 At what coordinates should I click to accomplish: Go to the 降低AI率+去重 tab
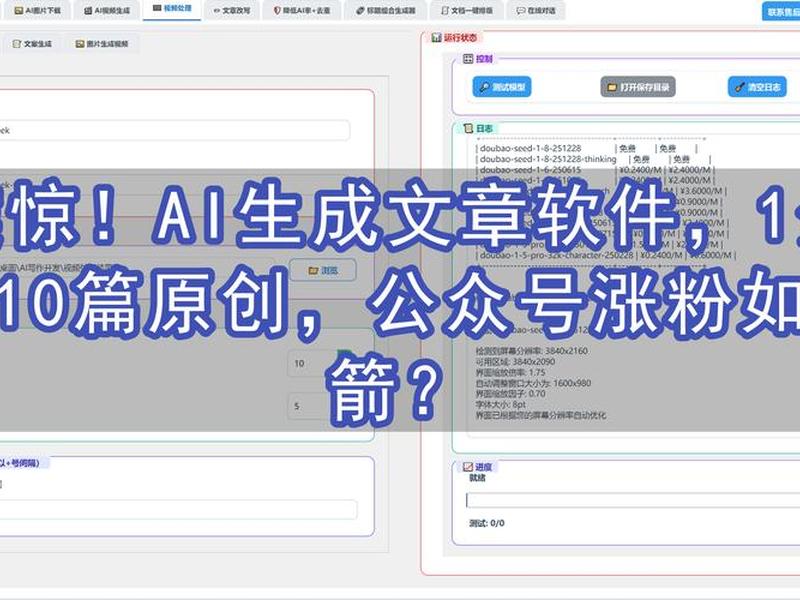pos(302,10)
